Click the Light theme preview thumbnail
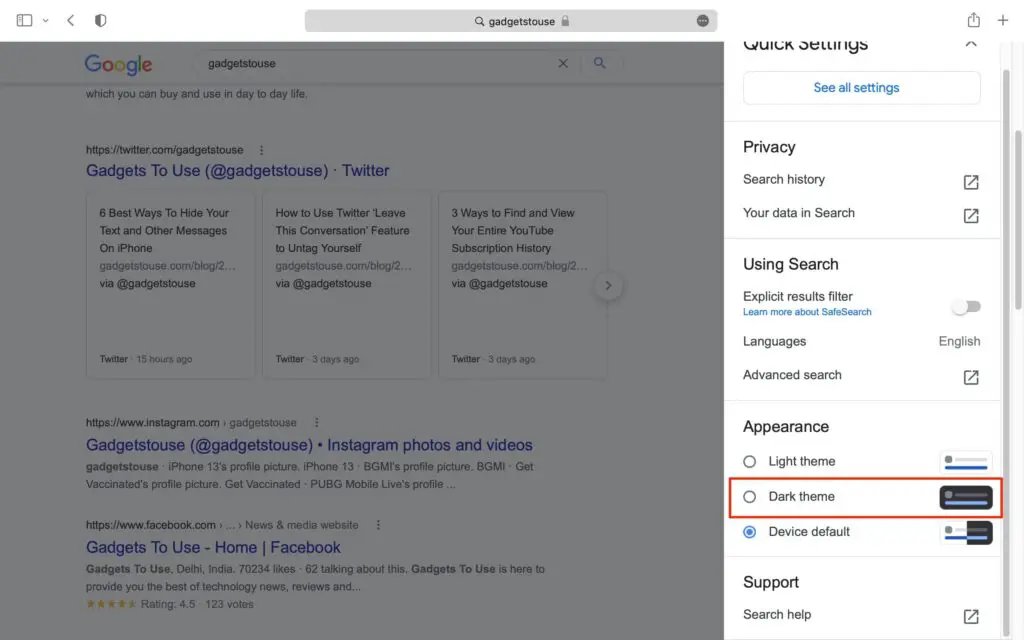1024x640 pixels. point(966,462)
